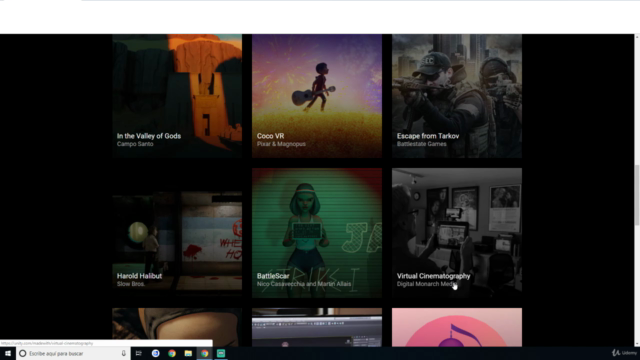Open File Explorer from the taskbar
This screenshot has height=360, width=640.
(x=188, y=353)
